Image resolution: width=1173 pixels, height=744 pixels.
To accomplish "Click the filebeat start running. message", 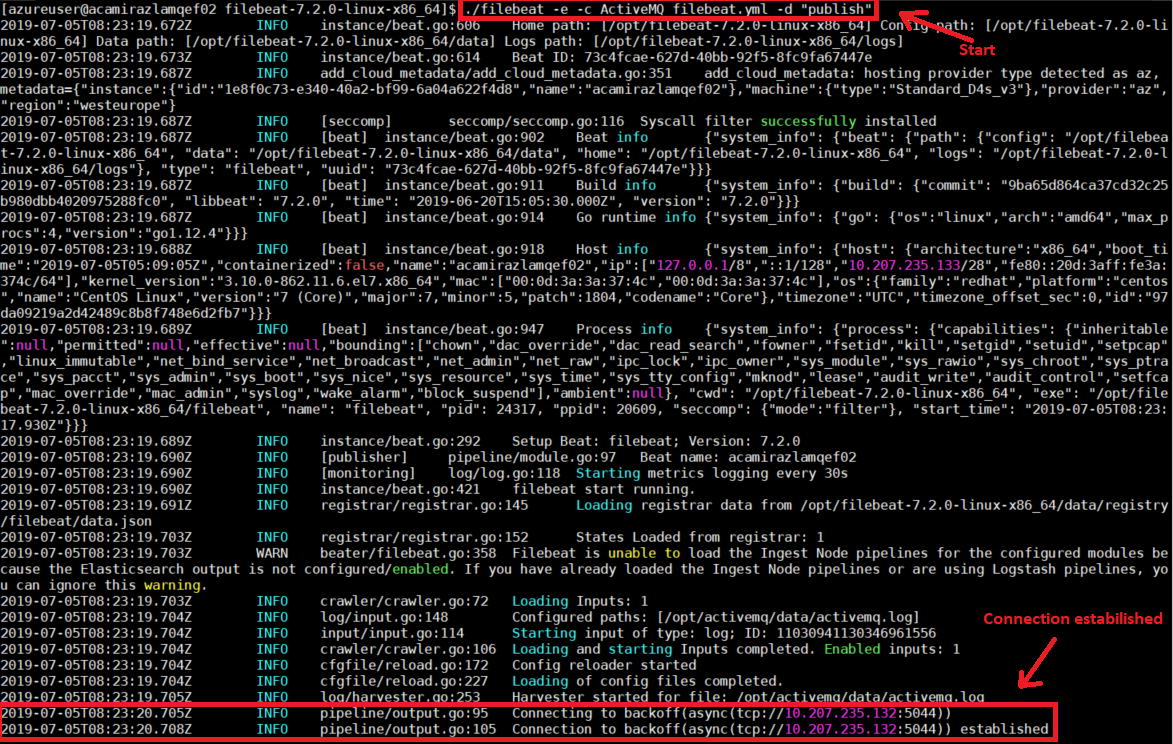I will pyautogui.click(x=604, y=489).
